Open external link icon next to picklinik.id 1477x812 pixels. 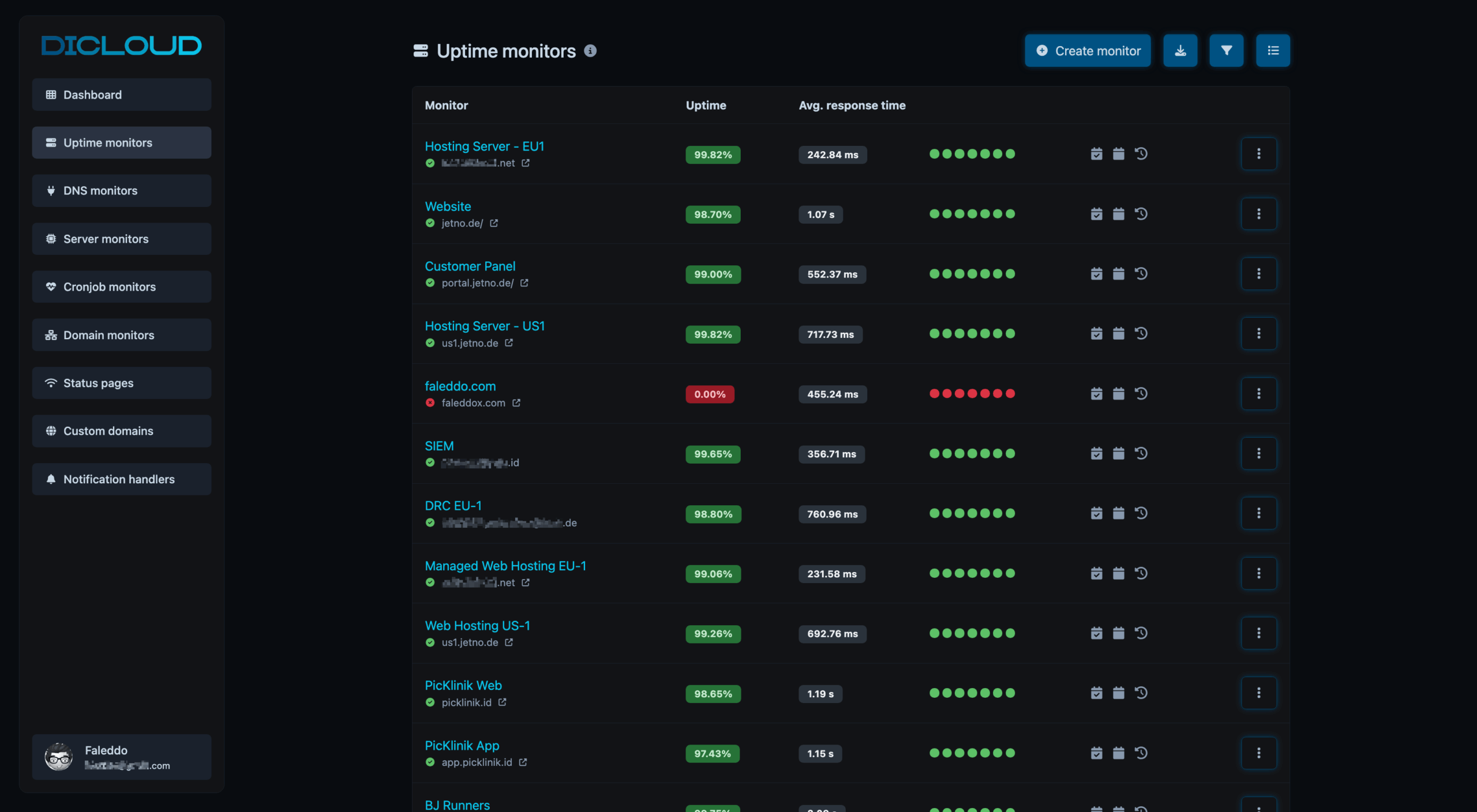click(x=502, y=702)
